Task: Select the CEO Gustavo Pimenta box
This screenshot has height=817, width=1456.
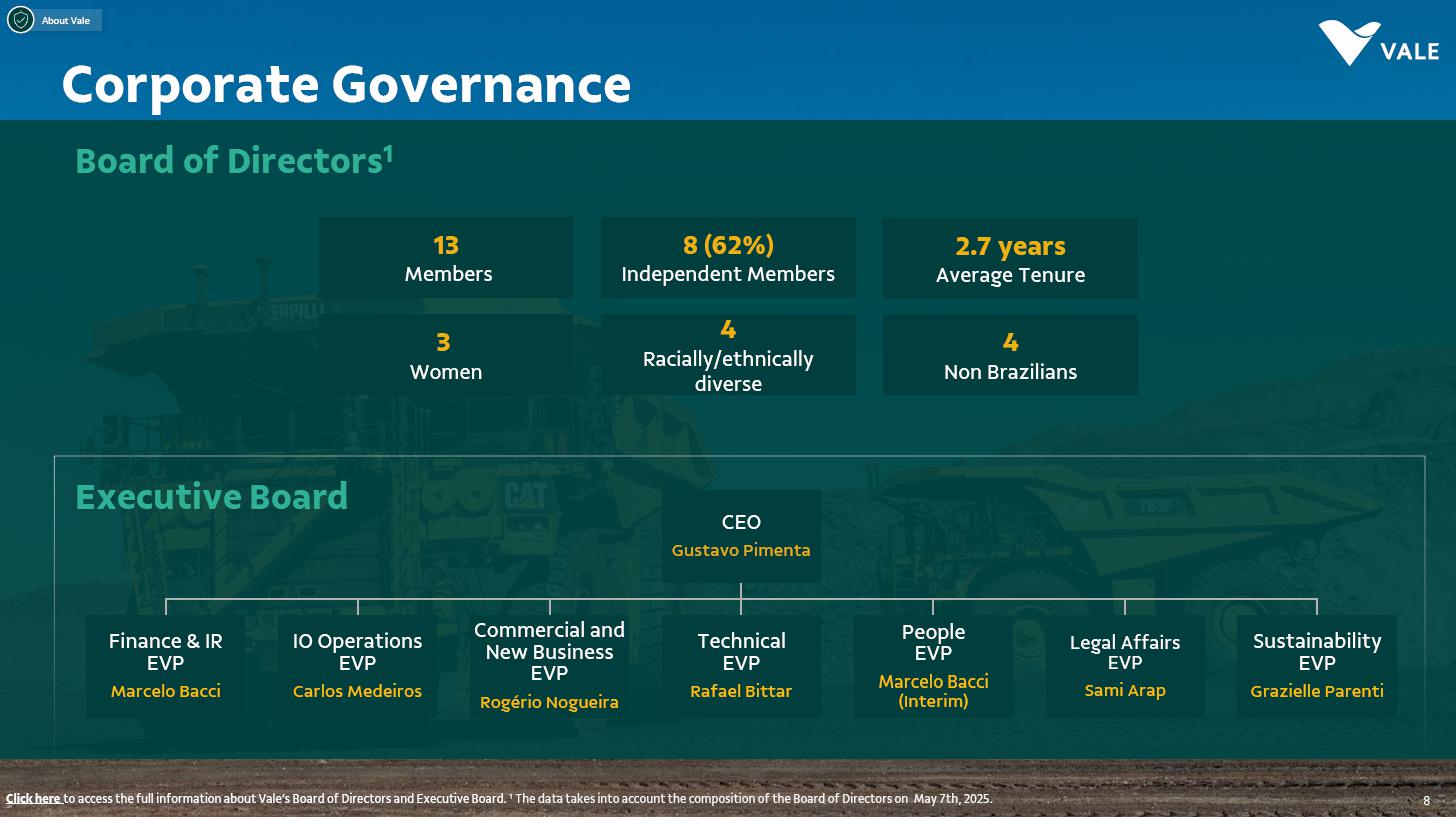Action: click(x=741, y=536)
